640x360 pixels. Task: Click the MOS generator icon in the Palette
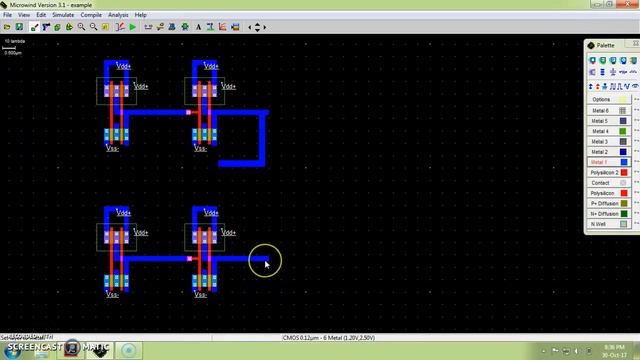point(592,72)
